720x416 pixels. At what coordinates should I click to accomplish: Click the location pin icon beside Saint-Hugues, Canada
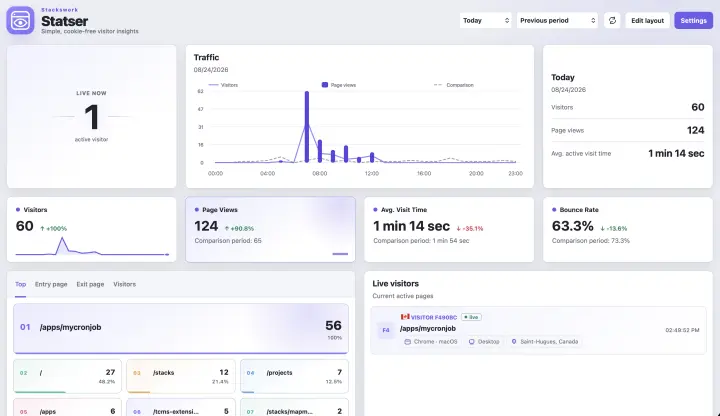514,342
